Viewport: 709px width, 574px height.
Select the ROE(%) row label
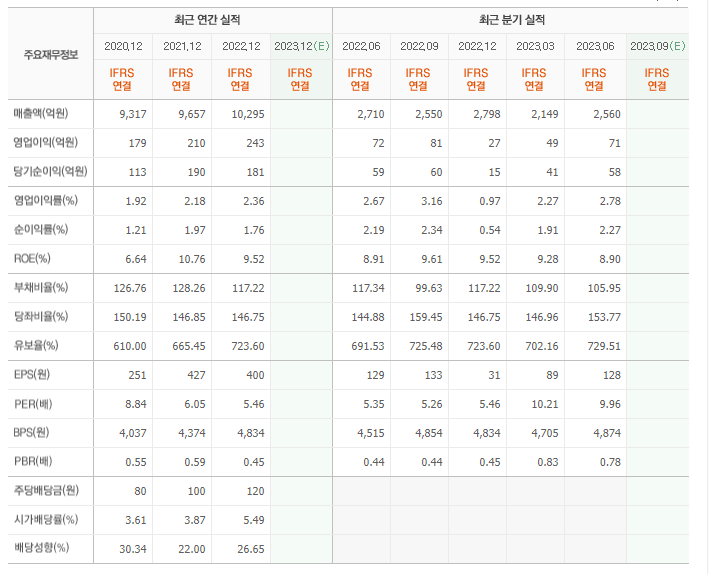[32, 258]
